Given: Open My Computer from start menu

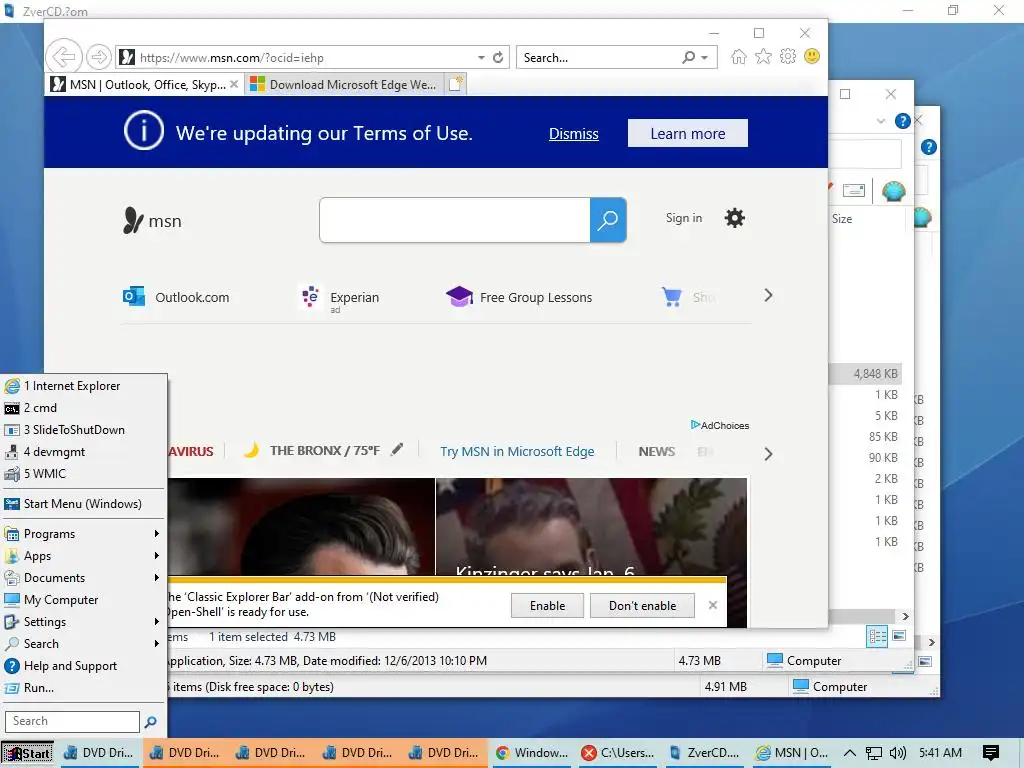Looking at the screenshot, I should pyautogui.click(x=84, y=600).
